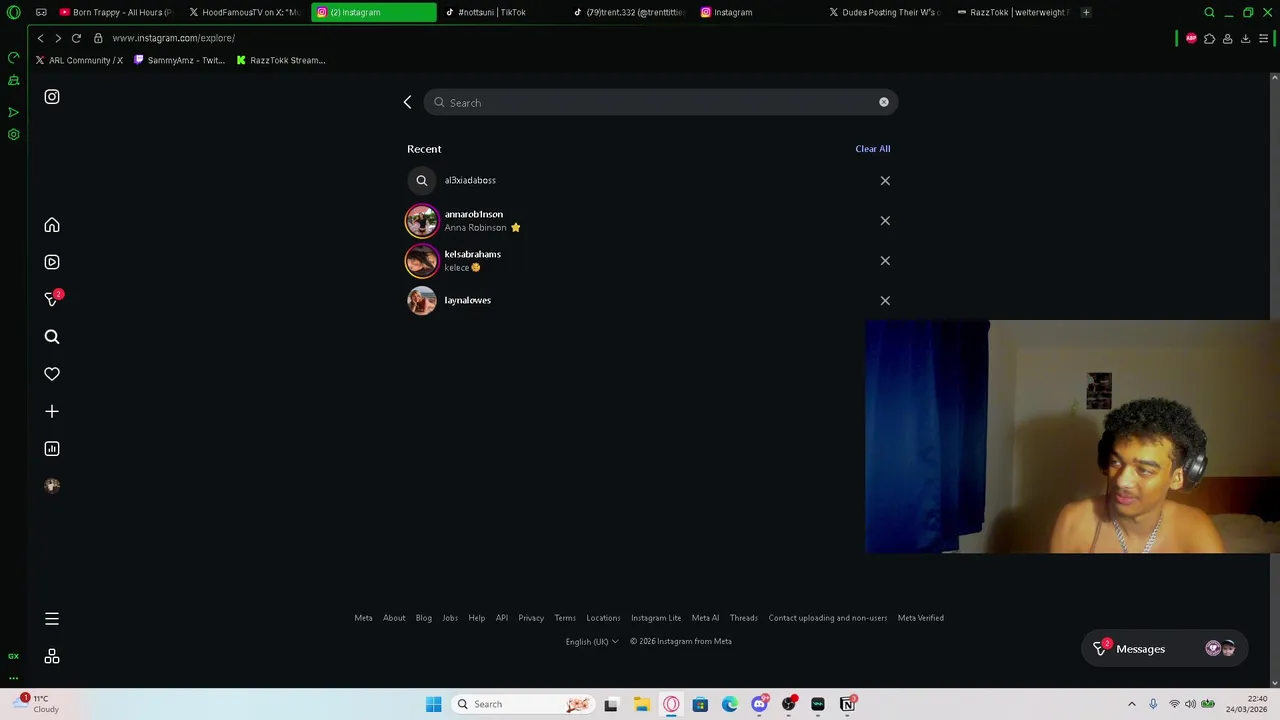Open the Threads footer link
The height and width of the screenshot is (720, 1280).
click(x=743, y=618)
